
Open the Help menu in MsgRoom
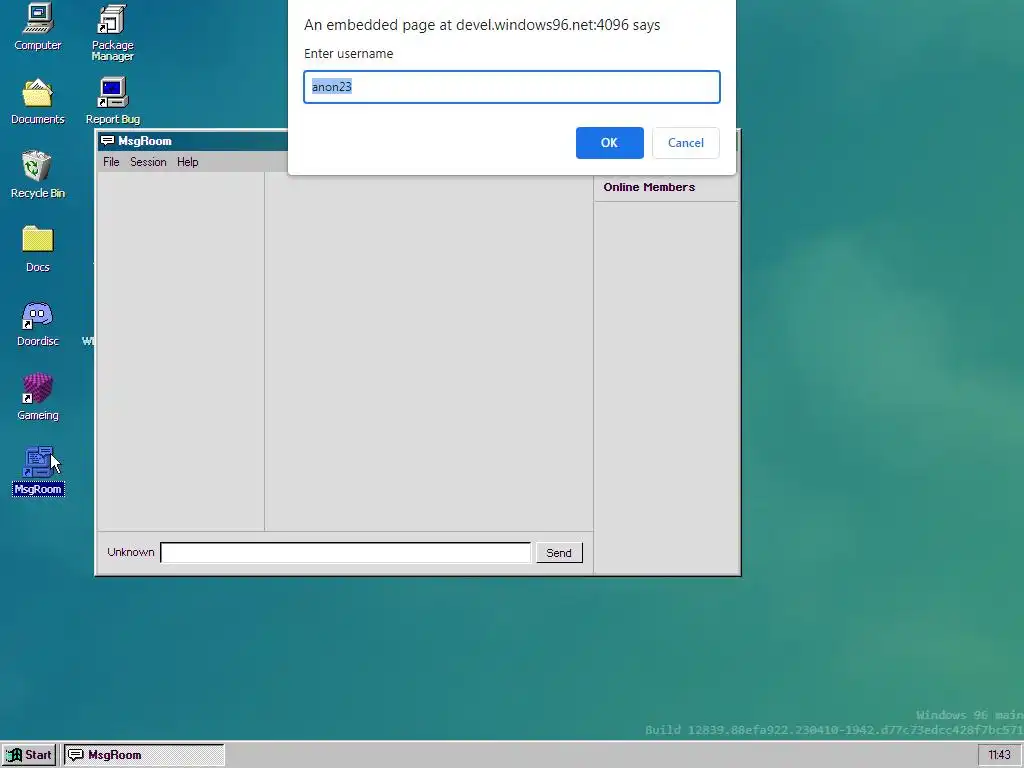187,162
